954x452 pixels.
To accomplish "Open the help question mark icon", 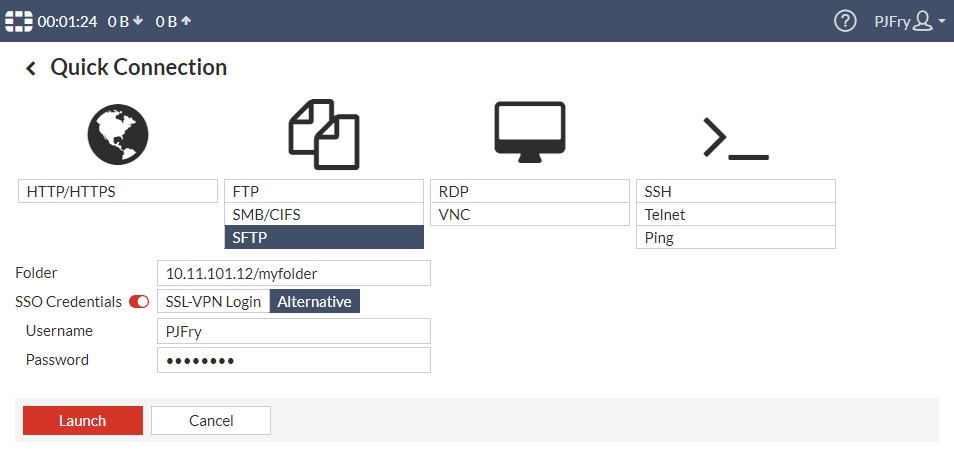I will (x=845, y=21).
